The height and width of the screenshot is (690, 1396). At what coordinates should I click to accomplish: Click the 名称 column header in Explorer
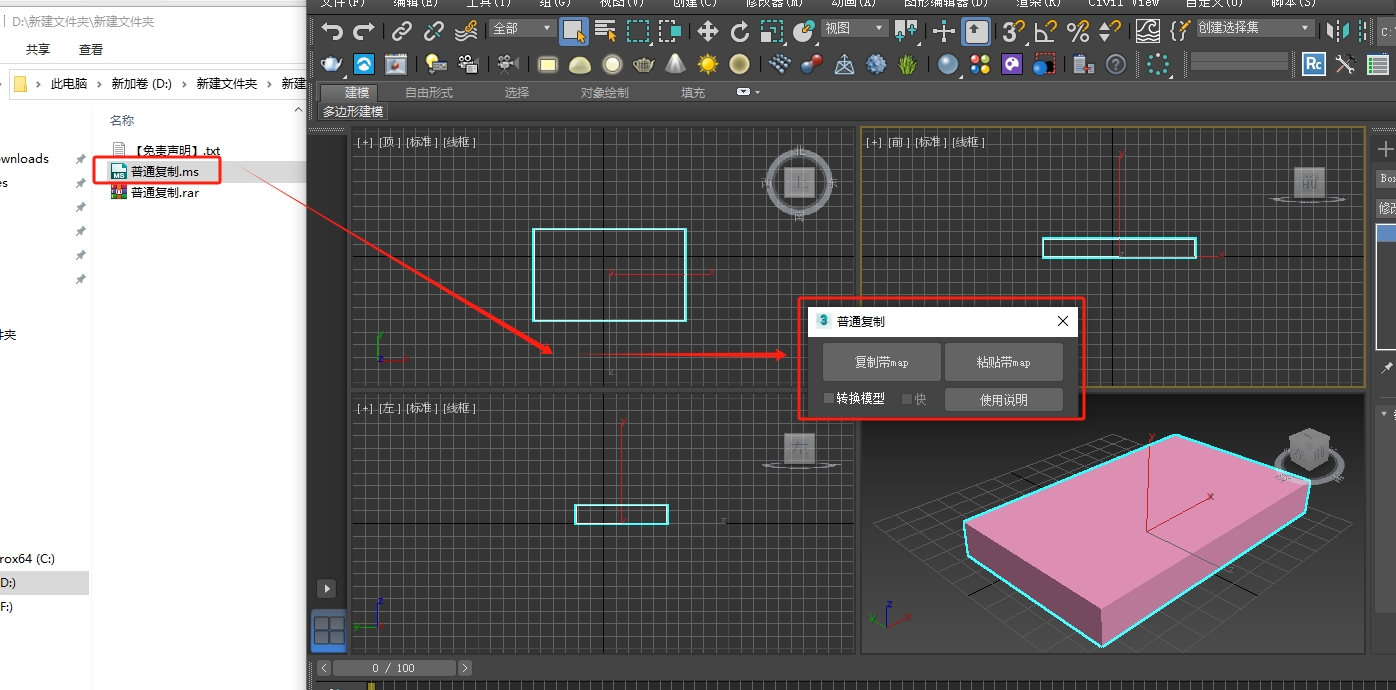coord(122,120)
